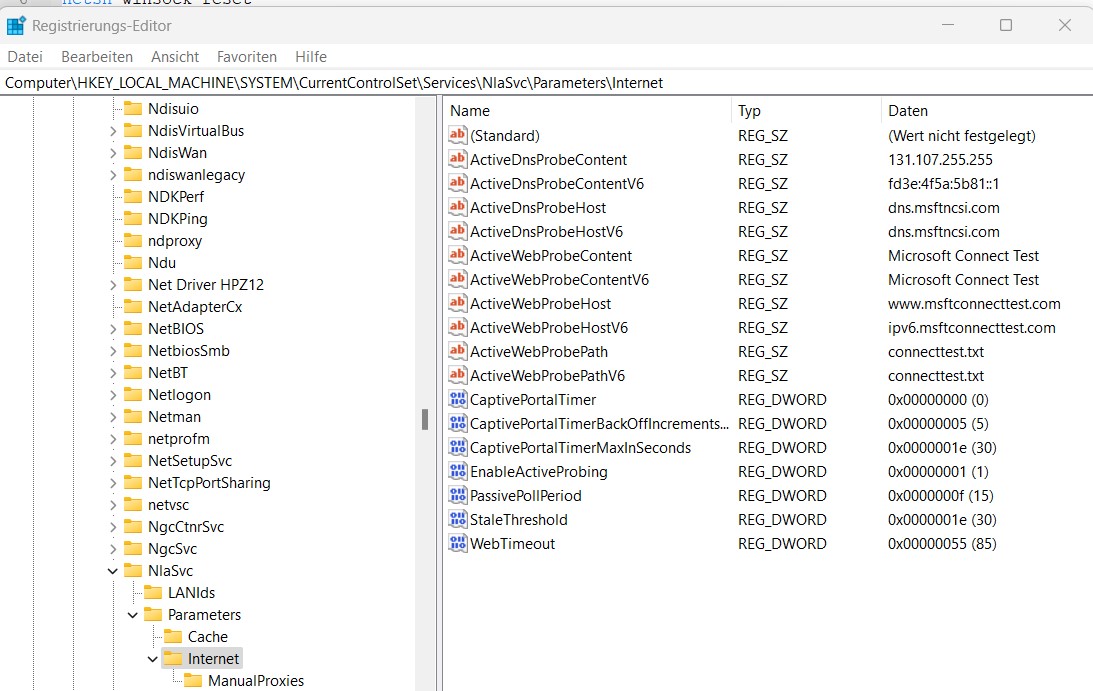The image size is (1093, 691).
Task: Click the folder icon of Ndisuio
Action: pos(132,108)
